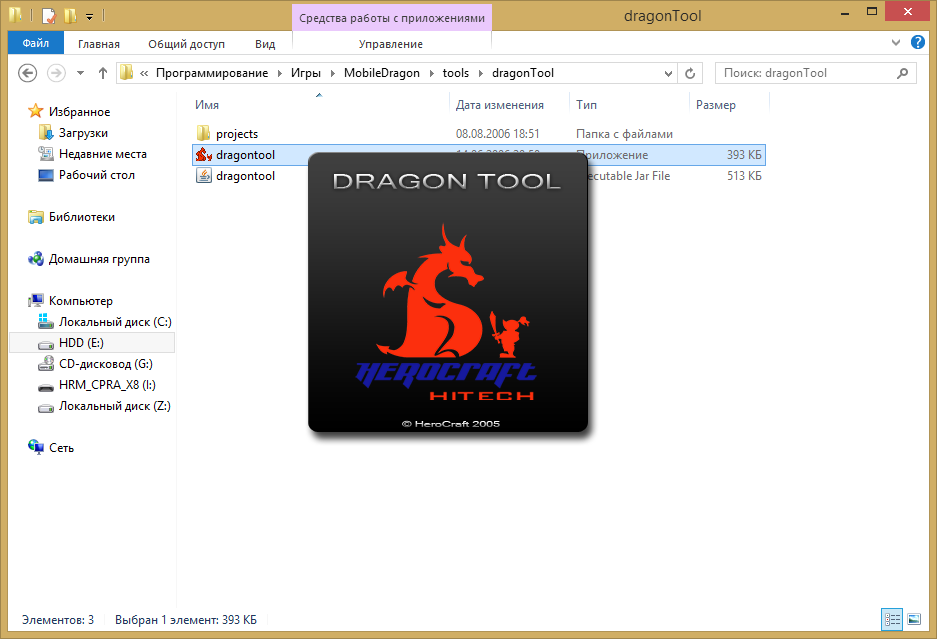Image resolution: width=937 pixels, height=639 pixels.
Task: Open Explorer help question mark
Action: [x=917, y=42]
